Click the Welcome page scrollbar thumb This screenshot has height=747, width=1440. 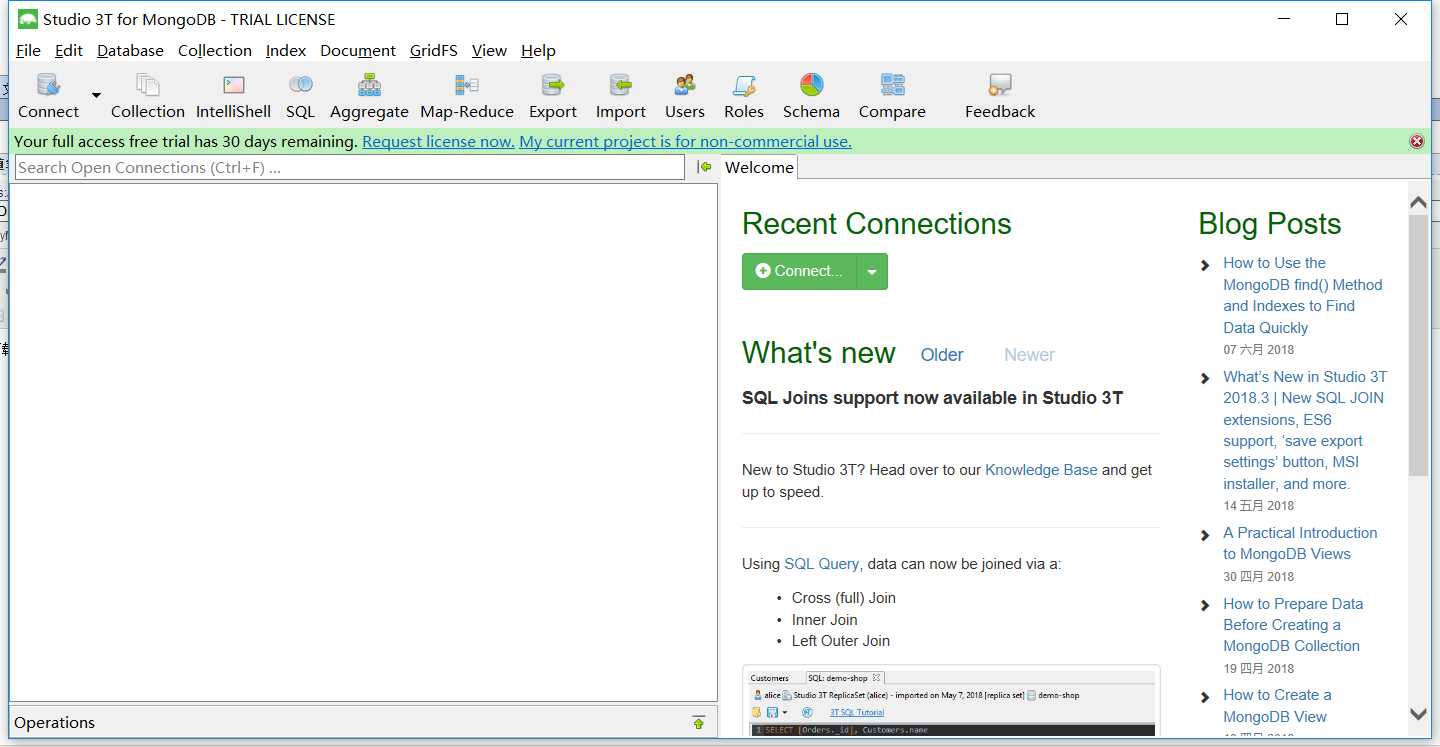[1418, 345]
